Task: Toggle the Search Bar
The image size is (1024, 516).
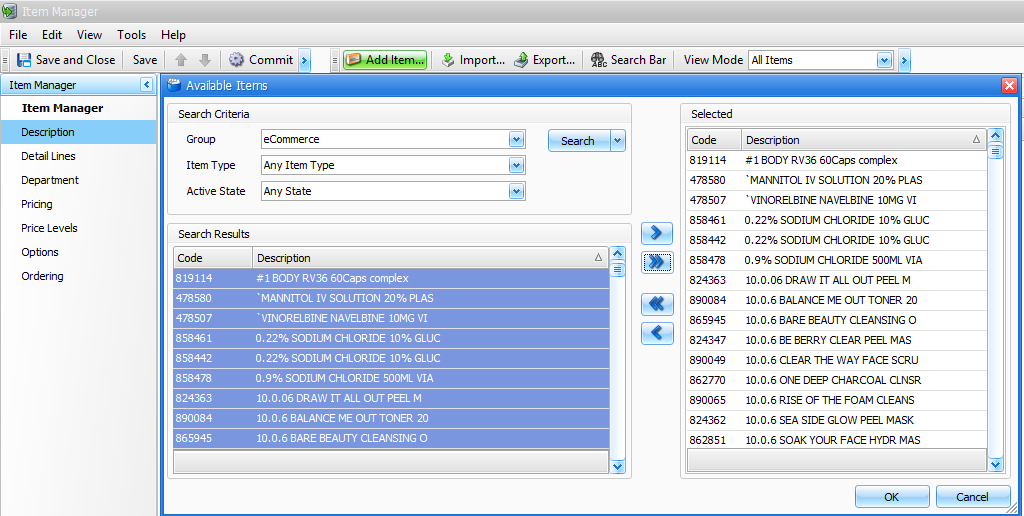Action: [628, 60]
